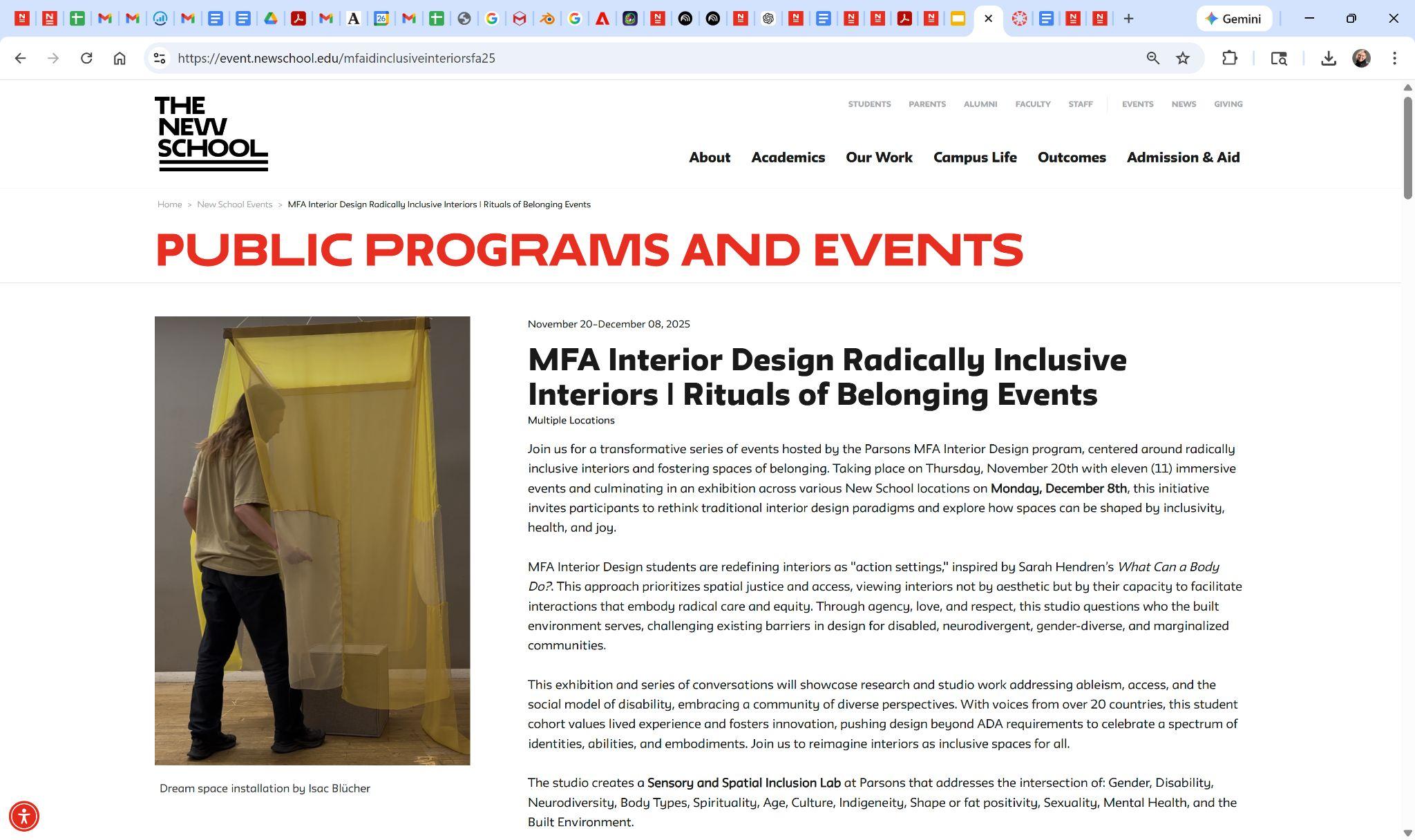The height and width of the screenshot is (840, 1415).
Task: Click the New School Events breadcrumb
Action: [x=234, y=204]
